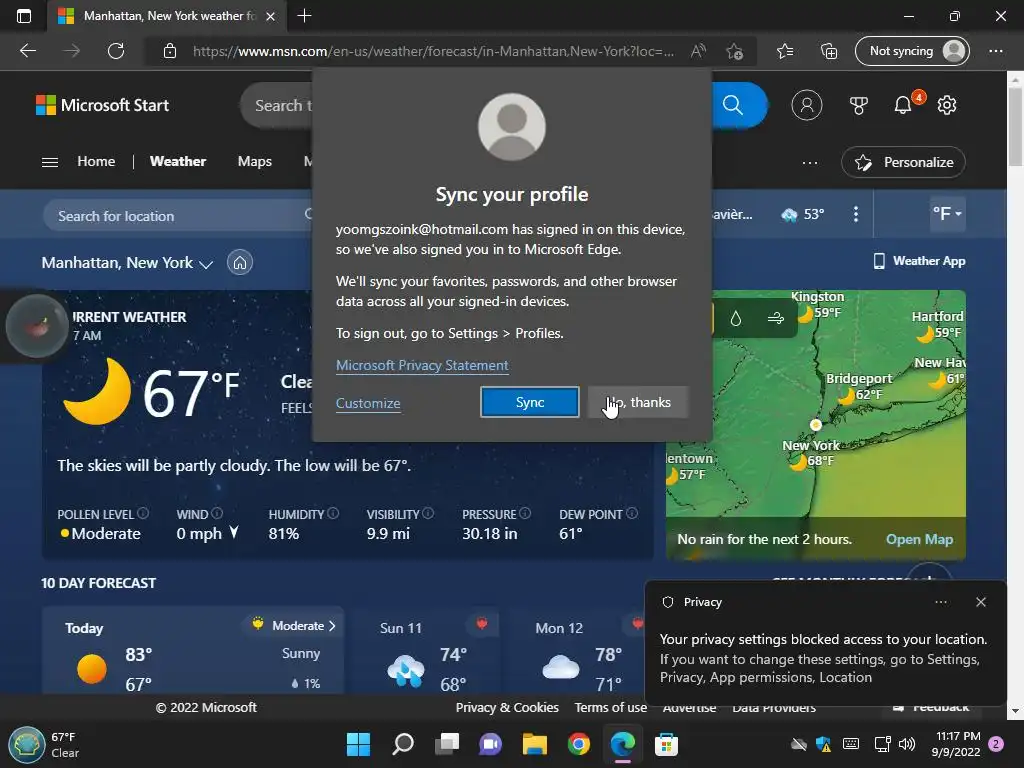The image size is (1024, 768).
Task: Open Terms of use footer link
Action: [x=611, y=707]
